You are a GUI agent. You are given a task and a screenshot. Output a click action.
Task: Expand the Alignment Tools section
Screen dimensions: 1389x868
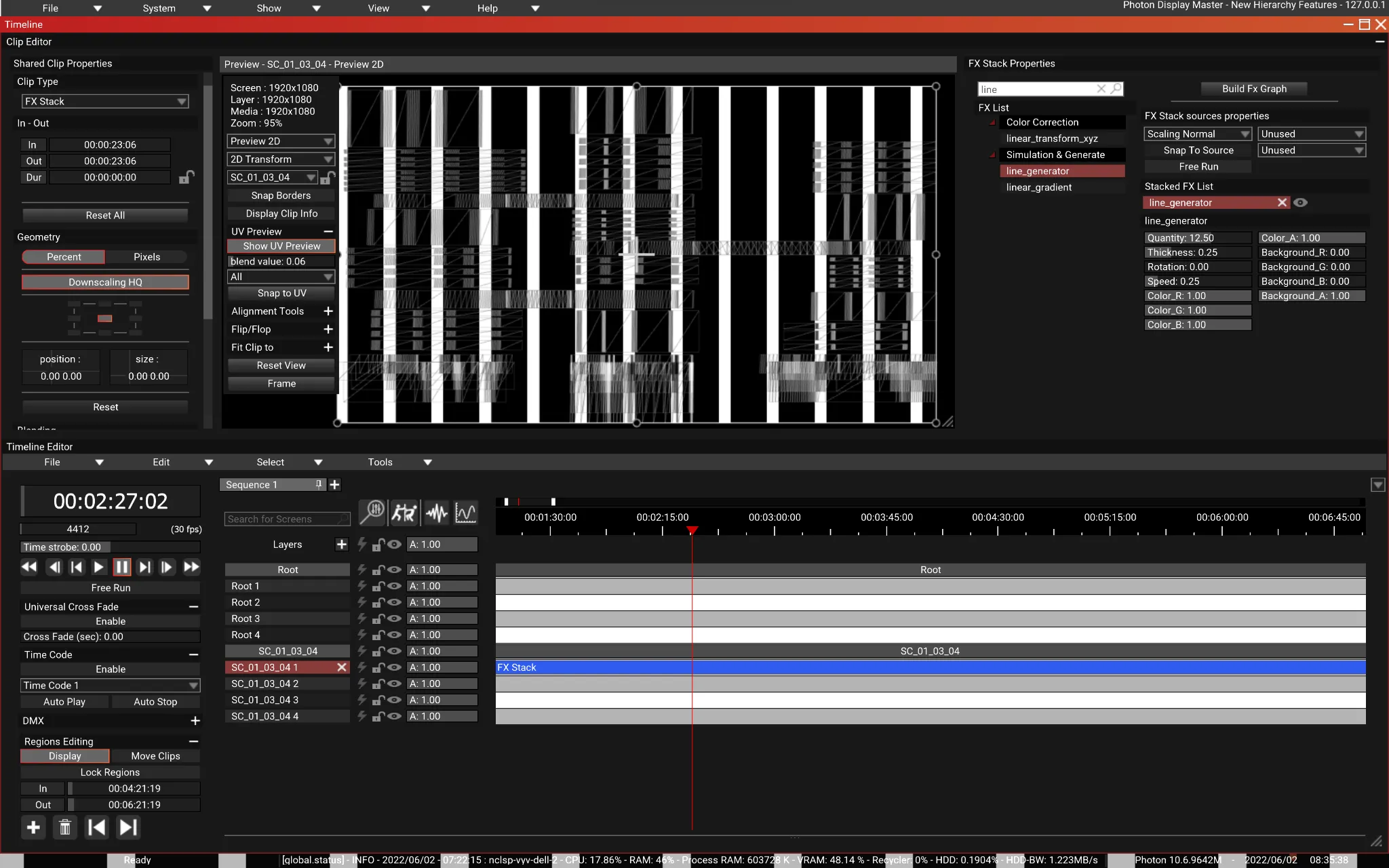point(328,311)
